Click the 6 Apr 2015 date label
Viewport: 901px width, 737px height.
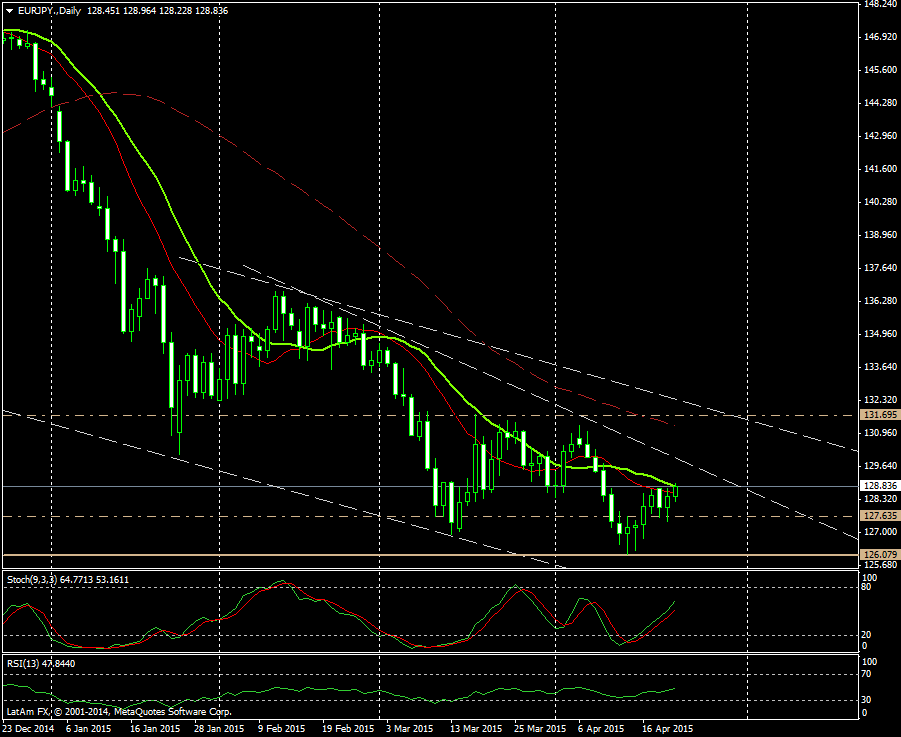tap(601, 729)
